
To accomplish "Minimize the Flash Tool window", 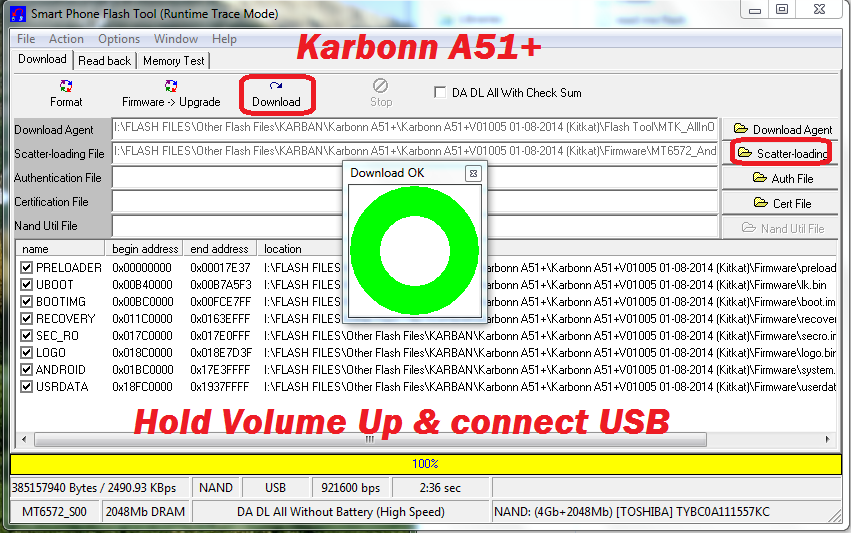I will click(755, 9).
